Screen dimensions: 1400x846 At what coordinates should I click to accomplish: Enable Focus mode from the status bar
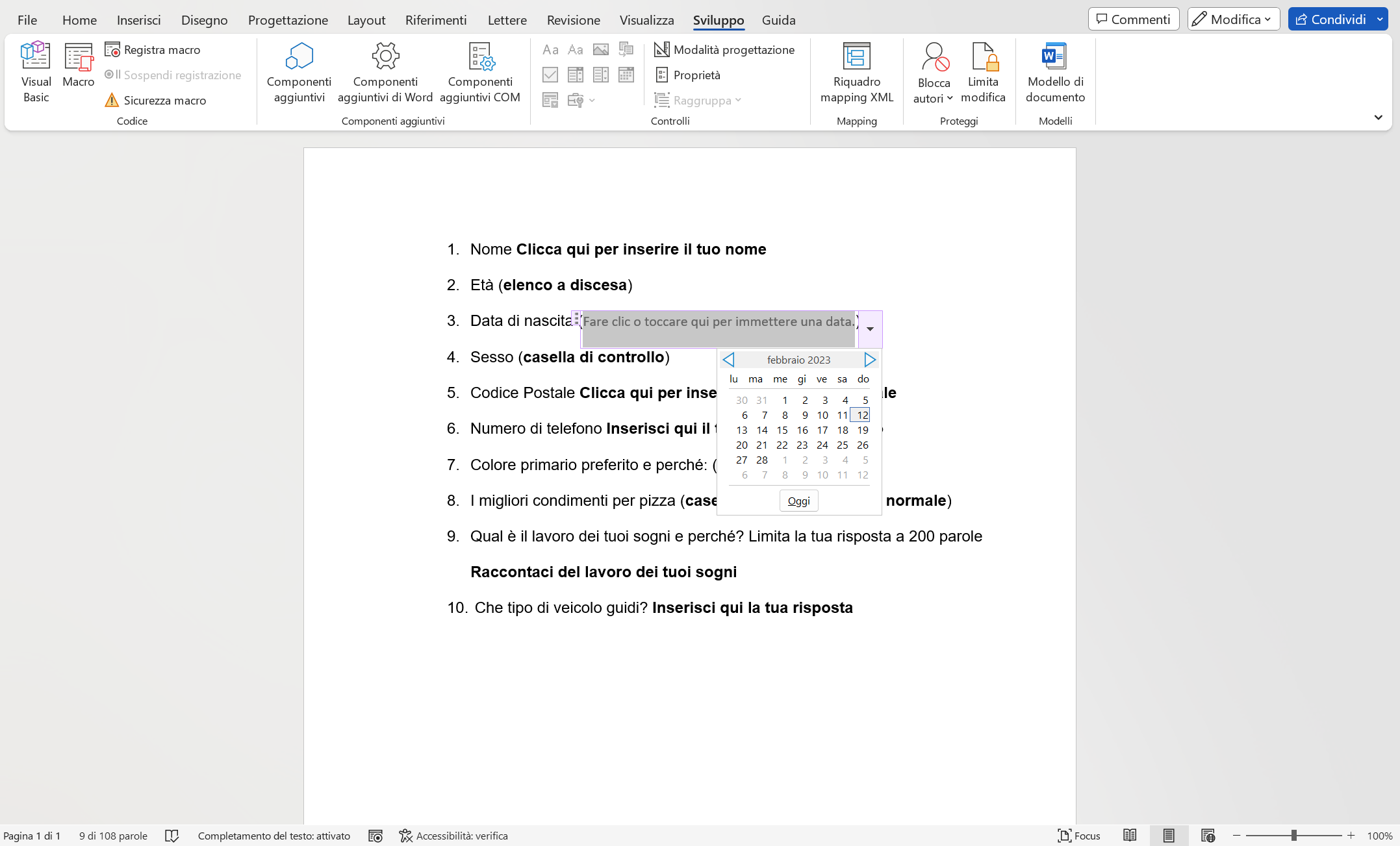point(1078,836)
